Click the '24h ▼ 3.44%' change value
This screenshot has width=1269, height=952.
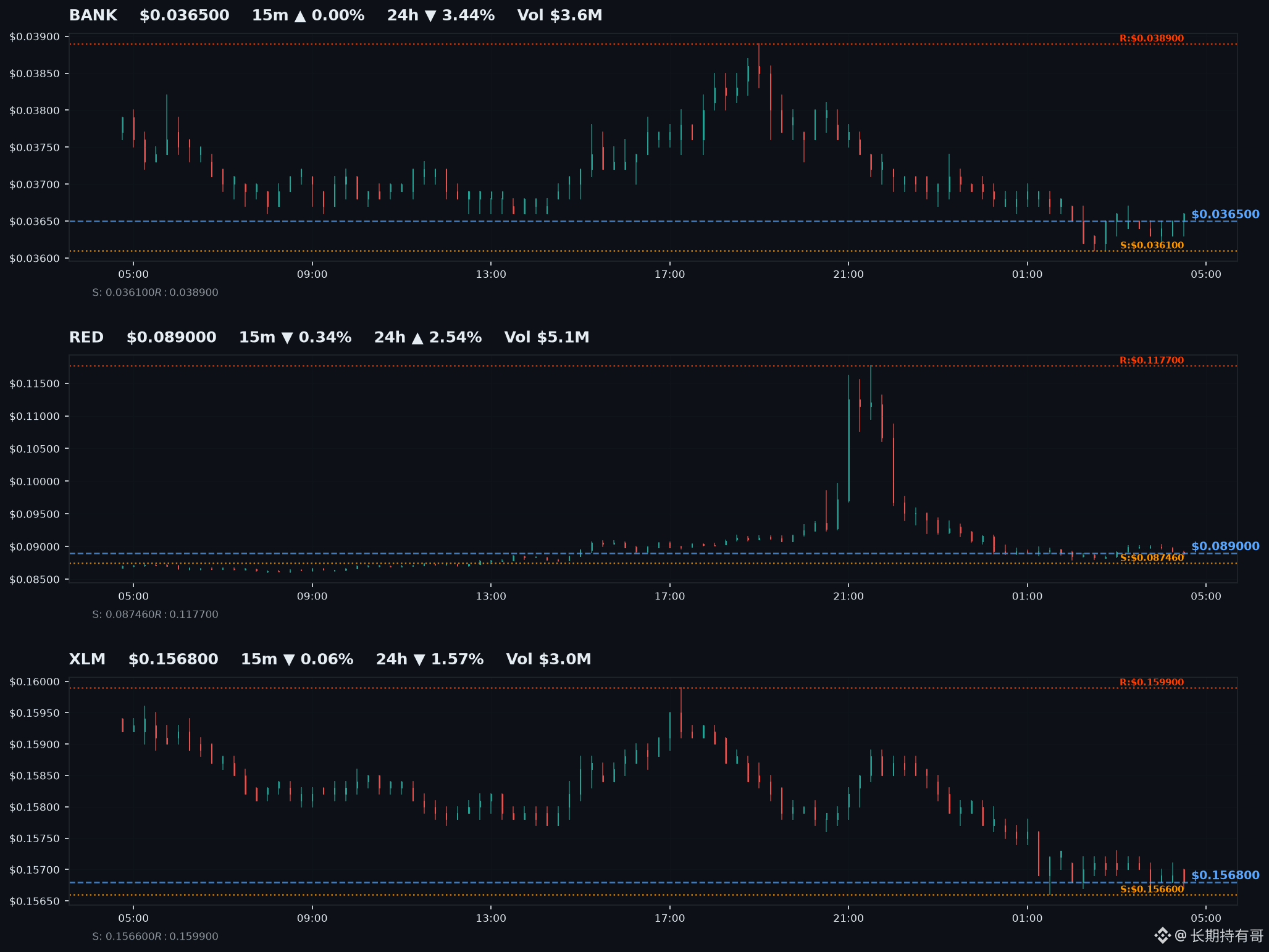[441, 15]
